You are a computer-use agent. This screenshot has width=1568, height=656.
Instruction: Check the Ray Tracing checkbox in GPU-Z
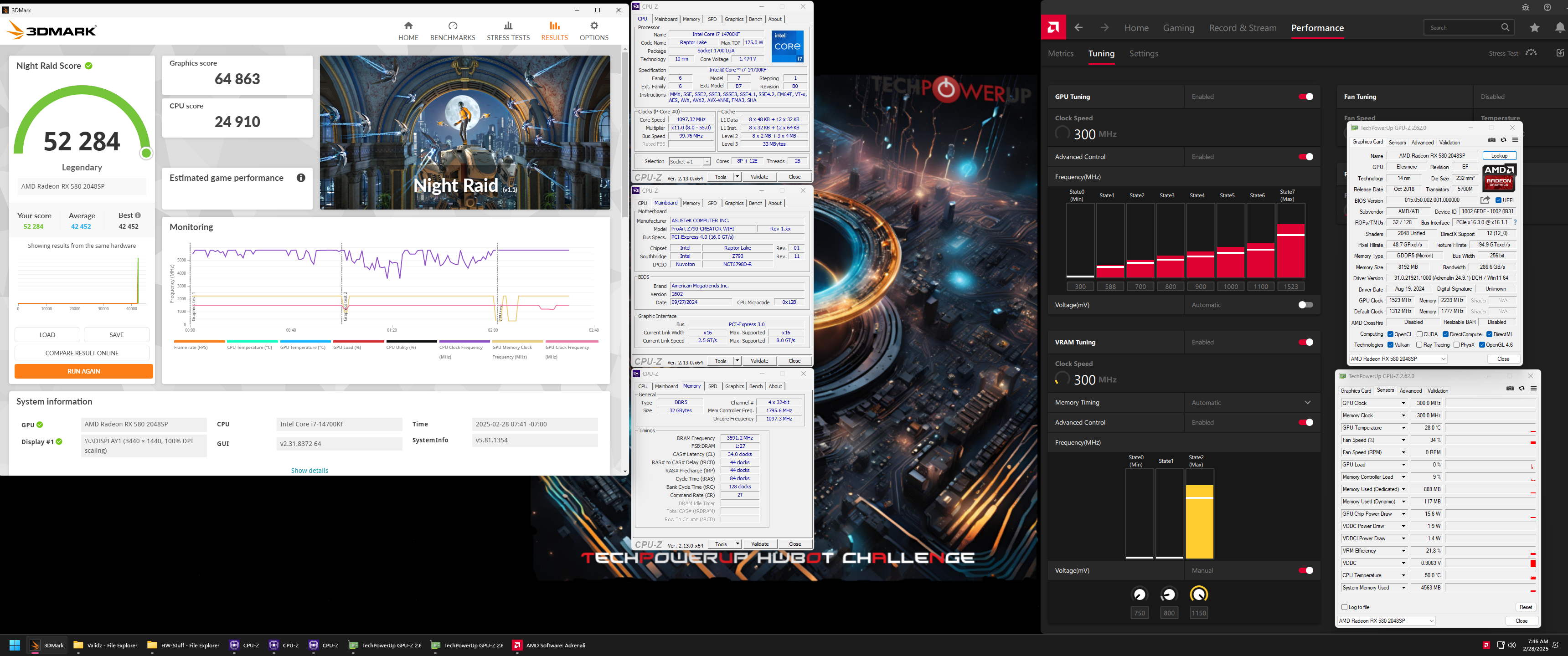click(1419, 345)
